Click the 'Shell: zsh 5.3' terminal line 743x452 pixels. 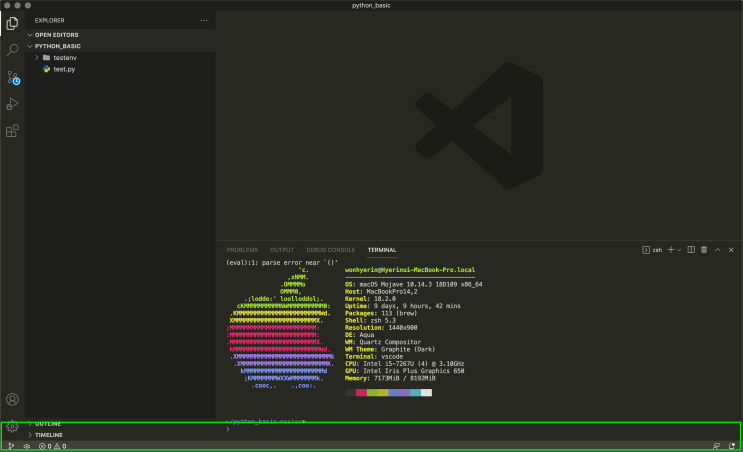pyautogui.click(x=370, y=320)
